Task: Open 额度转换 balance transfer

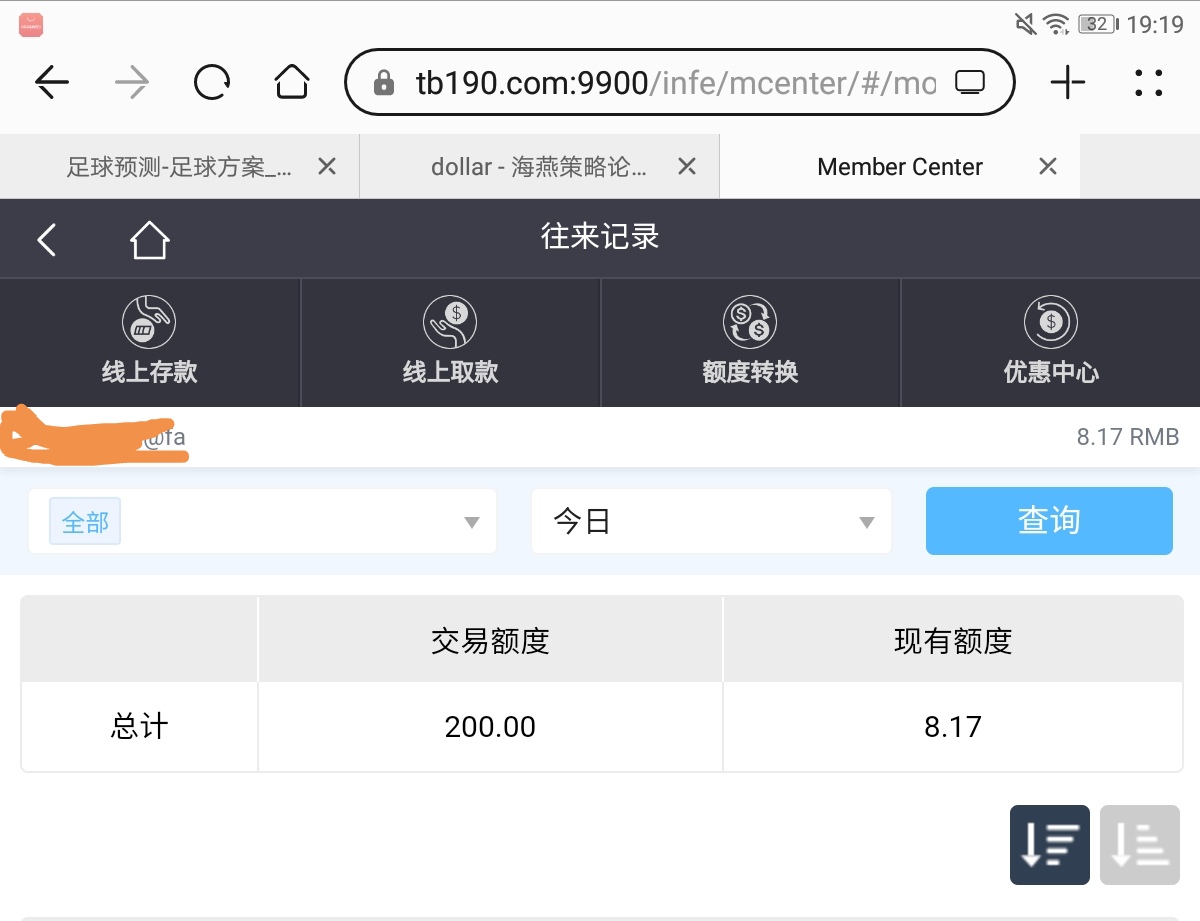Action: (x=750, y=342)
